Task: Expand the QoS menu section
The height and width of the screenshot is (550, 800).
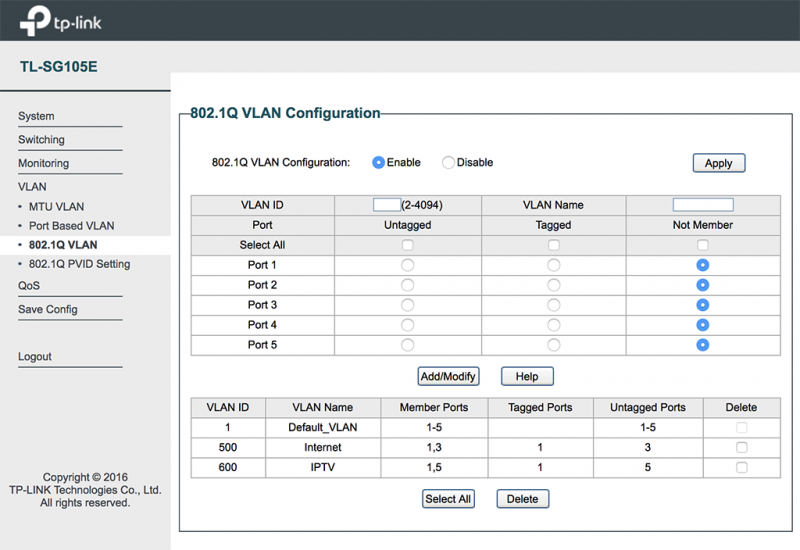Action: [29, 286]
